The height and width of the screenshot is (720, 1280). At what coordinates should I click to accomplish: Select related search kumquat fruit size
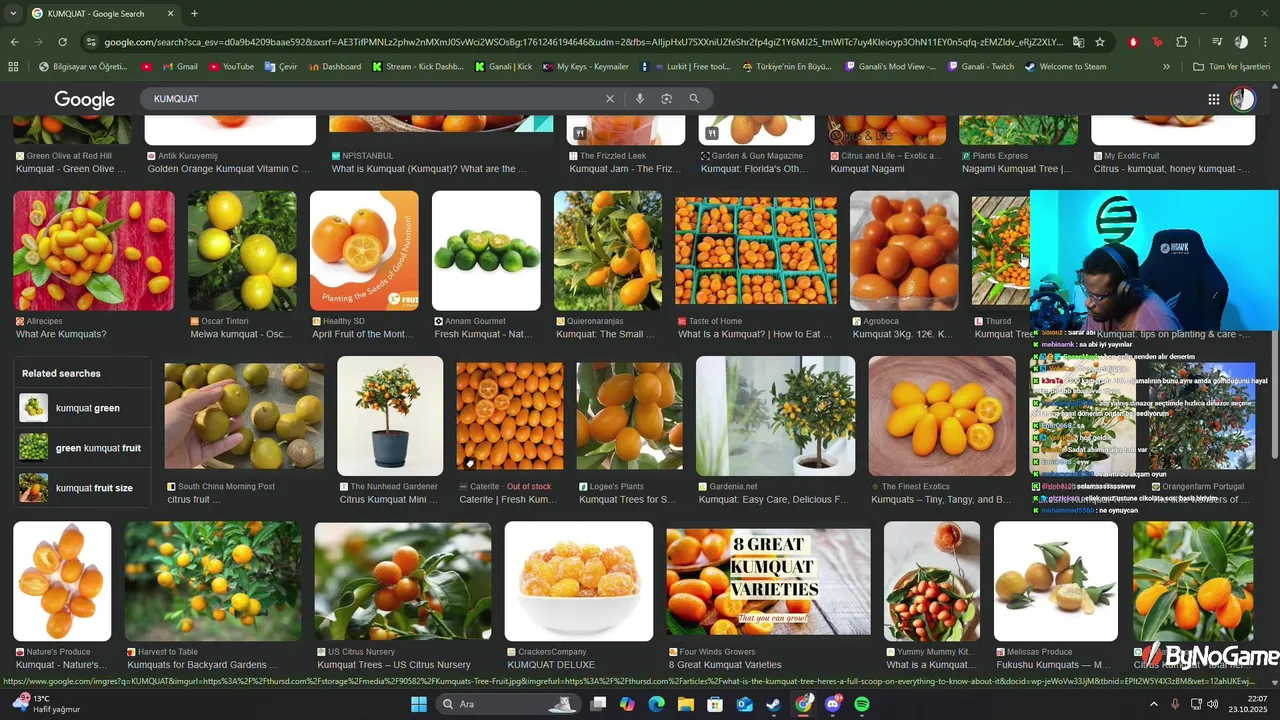coord(83,488)
